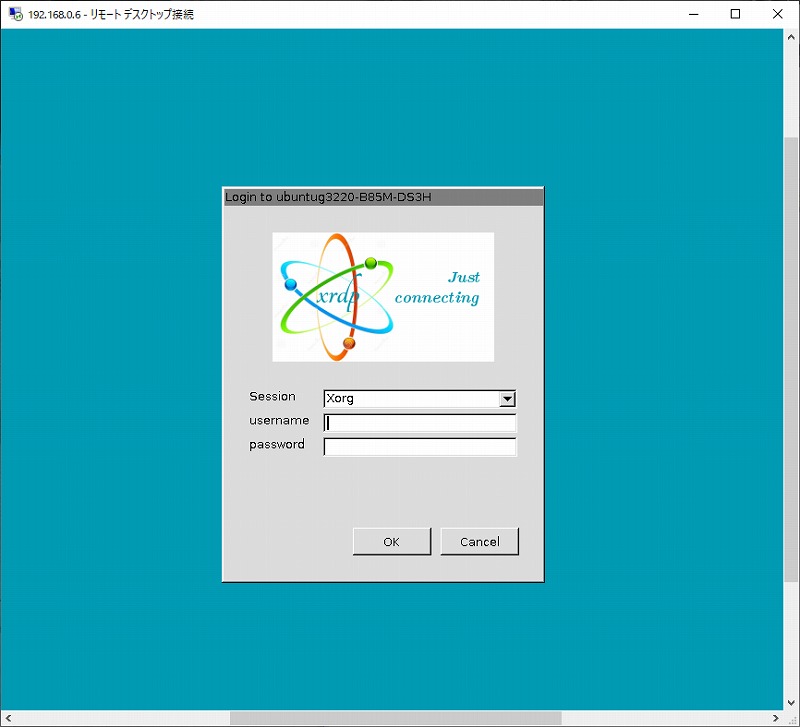Viewport: 800px width, 727px height.
Task: Minimize the Remote Desktop window
Action: (x=693, y=14)
